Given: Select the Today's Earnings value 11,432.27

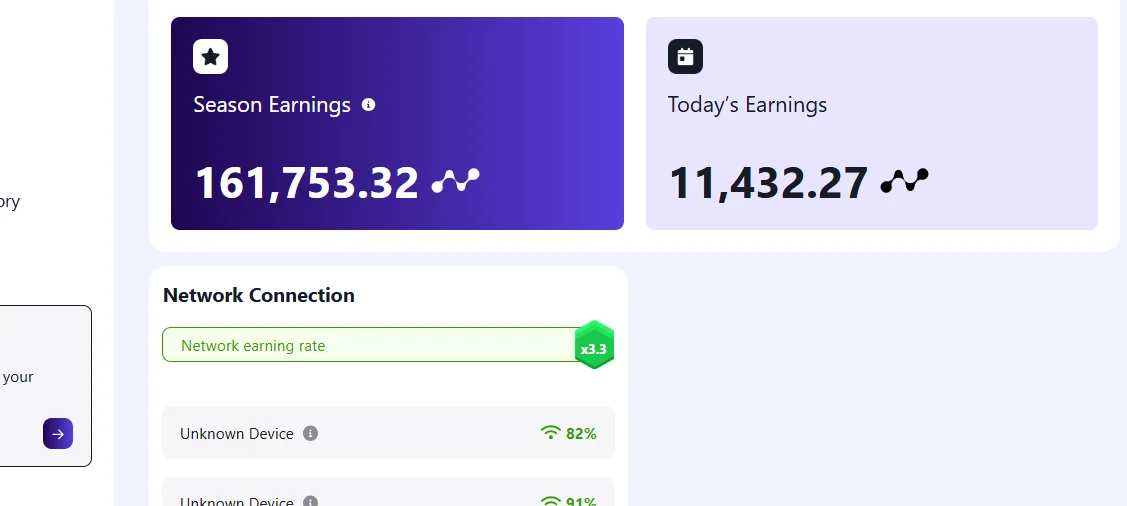Looking at the screenshot, I should click(x=768, y=183).
